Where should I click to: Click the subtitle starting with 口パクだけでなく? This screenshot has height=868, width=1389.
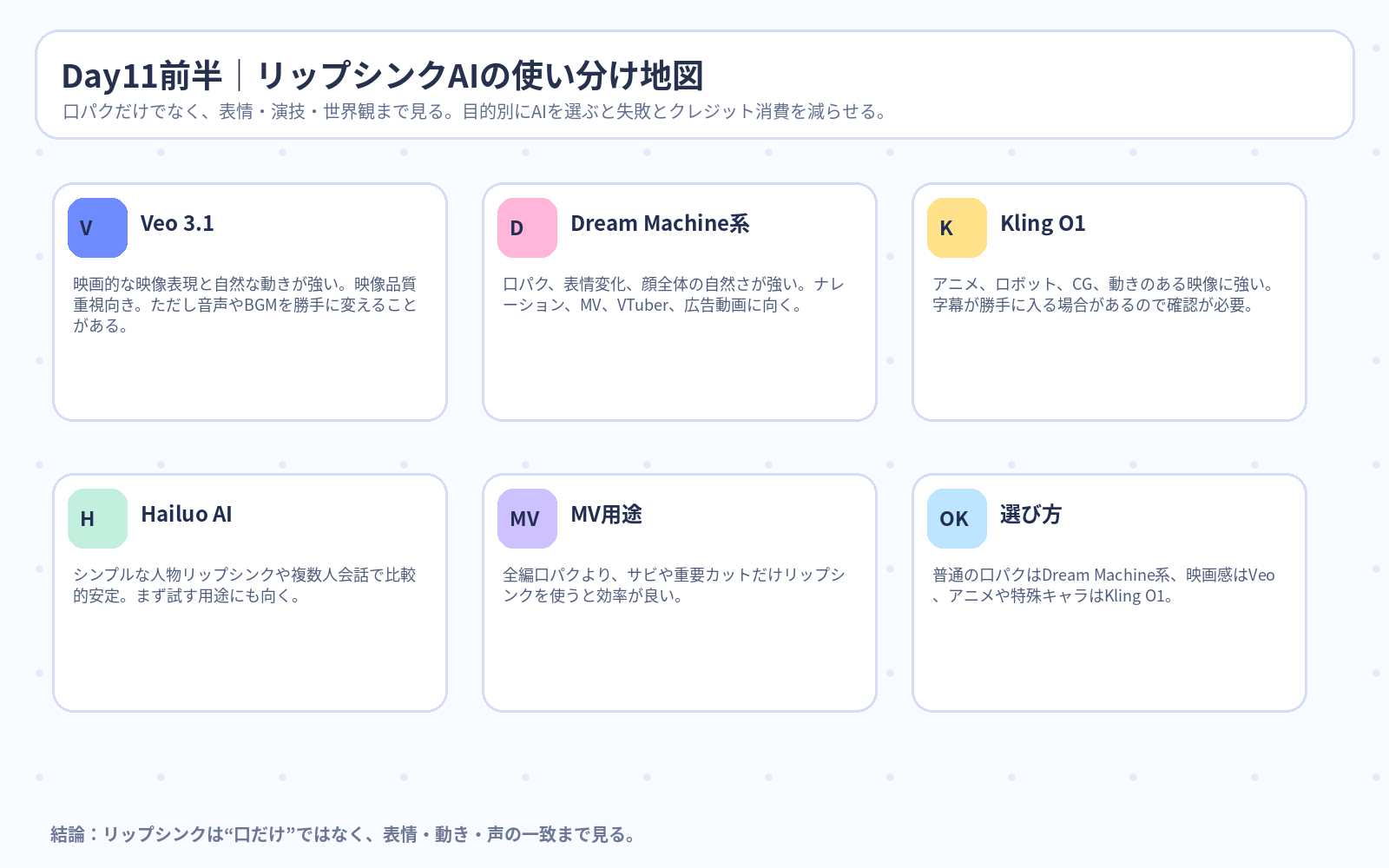[x=476, y=111]
